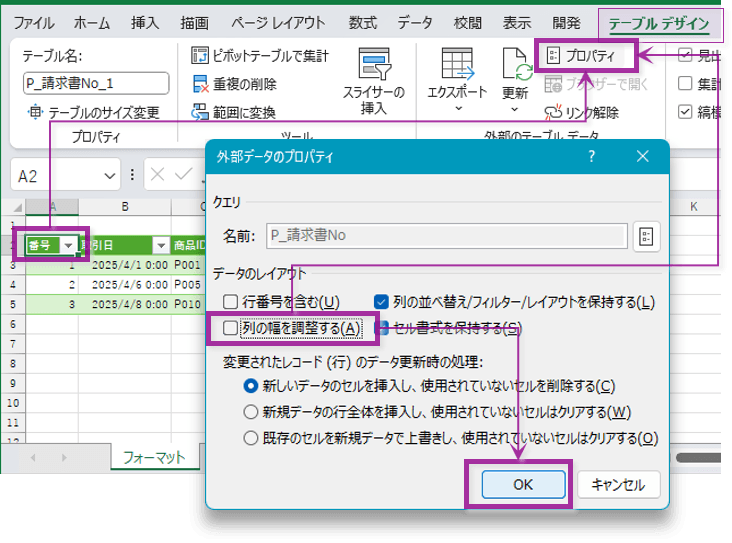This screenshot has height=543, width=732.
Task: Open filter dropdown on 取引日 header
Action: pos(161,245)
